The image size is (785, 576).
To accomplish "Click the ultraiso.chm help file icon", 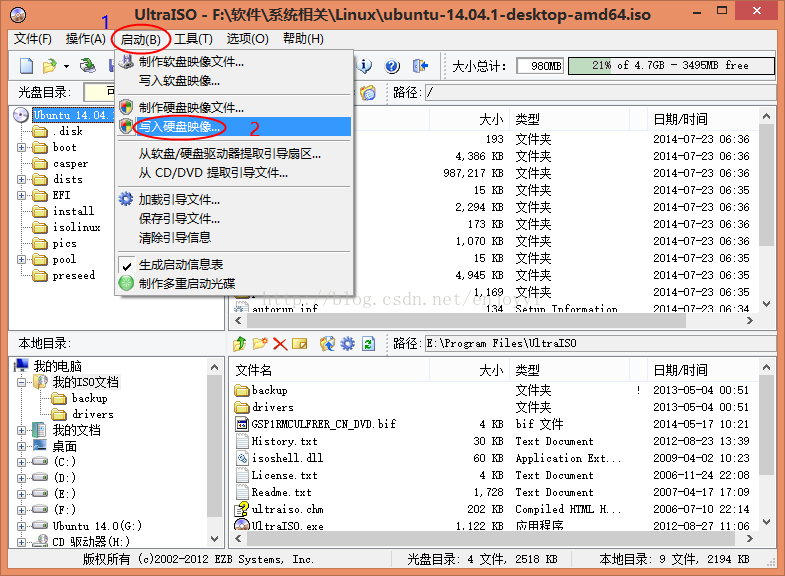I will coord(242,509).
